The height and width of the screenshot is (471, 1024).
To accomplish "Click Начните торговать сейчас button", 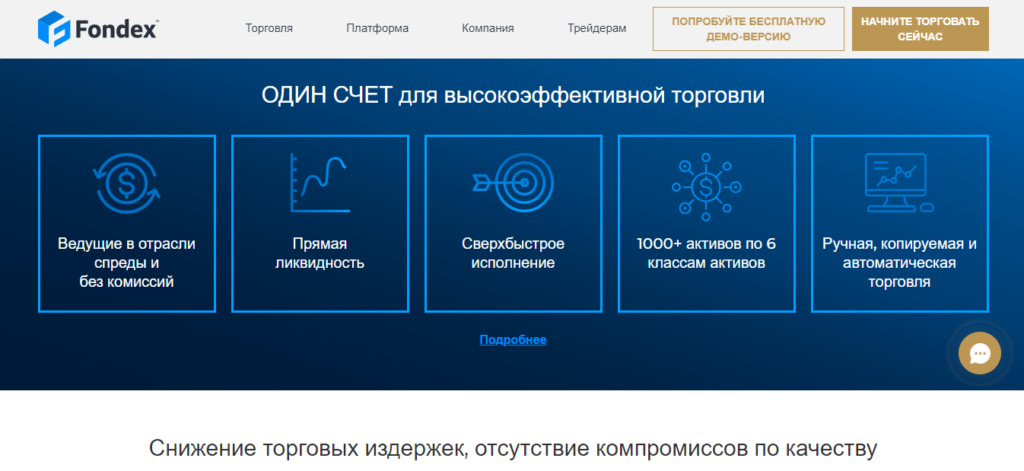I will pos(920,29).
